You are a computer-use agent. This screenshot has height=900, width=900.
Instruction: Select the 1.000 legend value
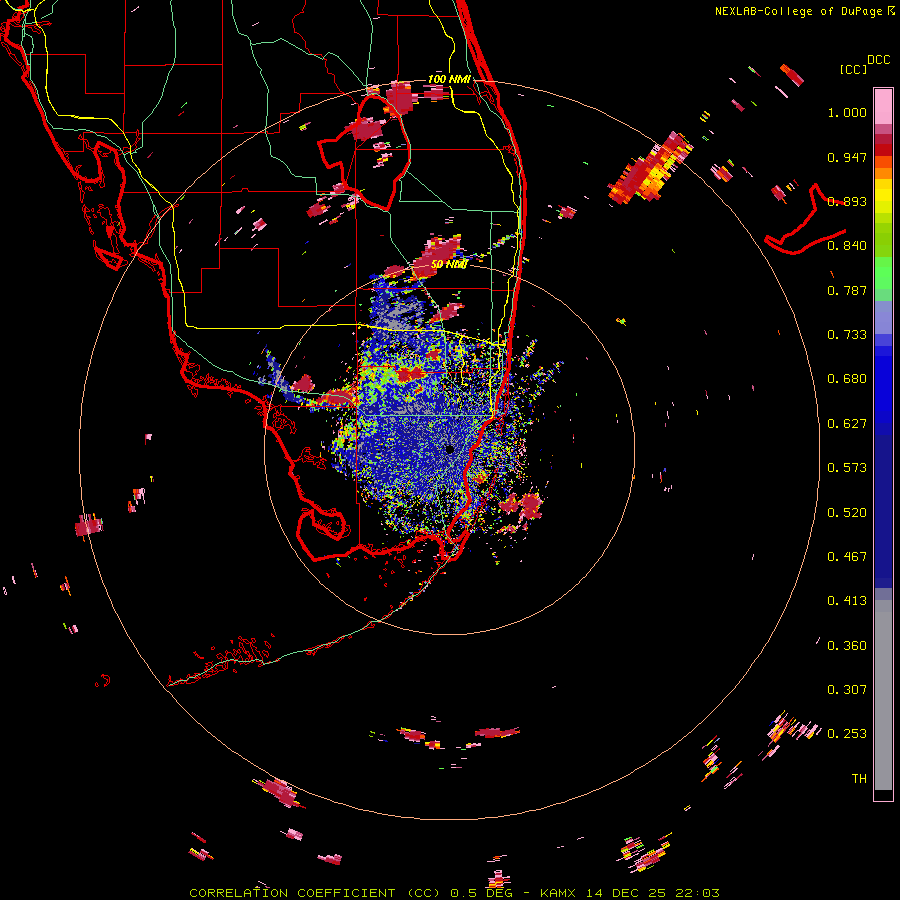click(847, 112)
